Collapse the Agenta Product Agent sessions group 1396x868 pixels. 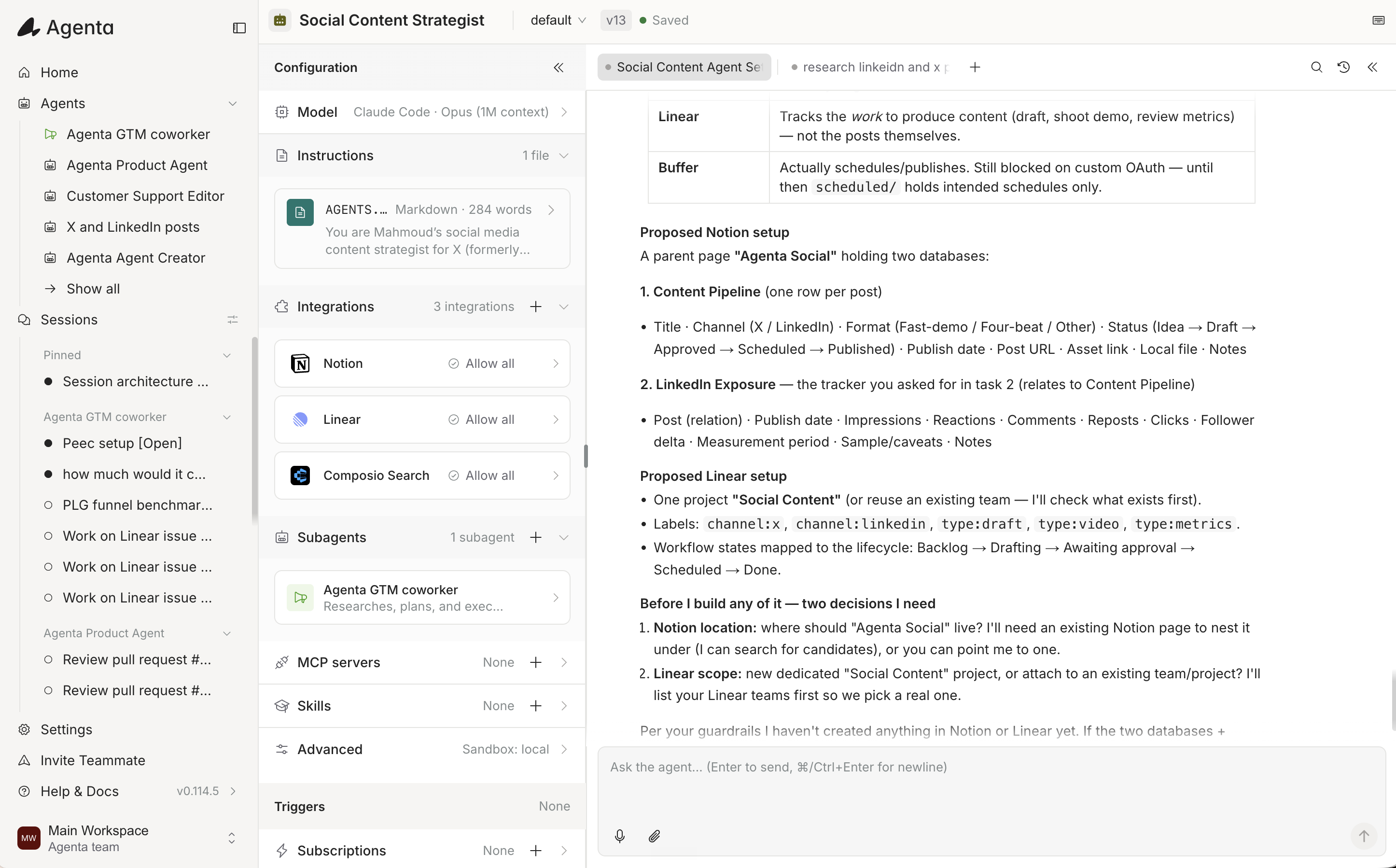coord(227,634)
